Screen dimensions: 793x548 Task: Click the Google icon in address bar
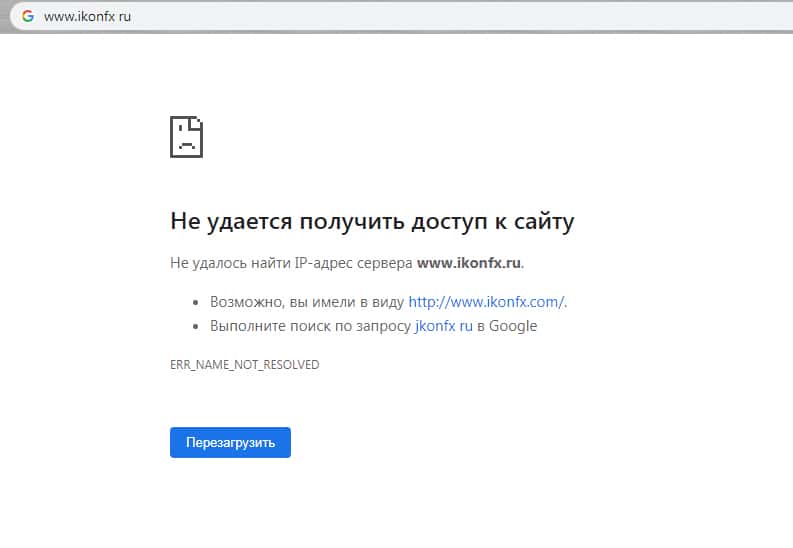(28, 16)
